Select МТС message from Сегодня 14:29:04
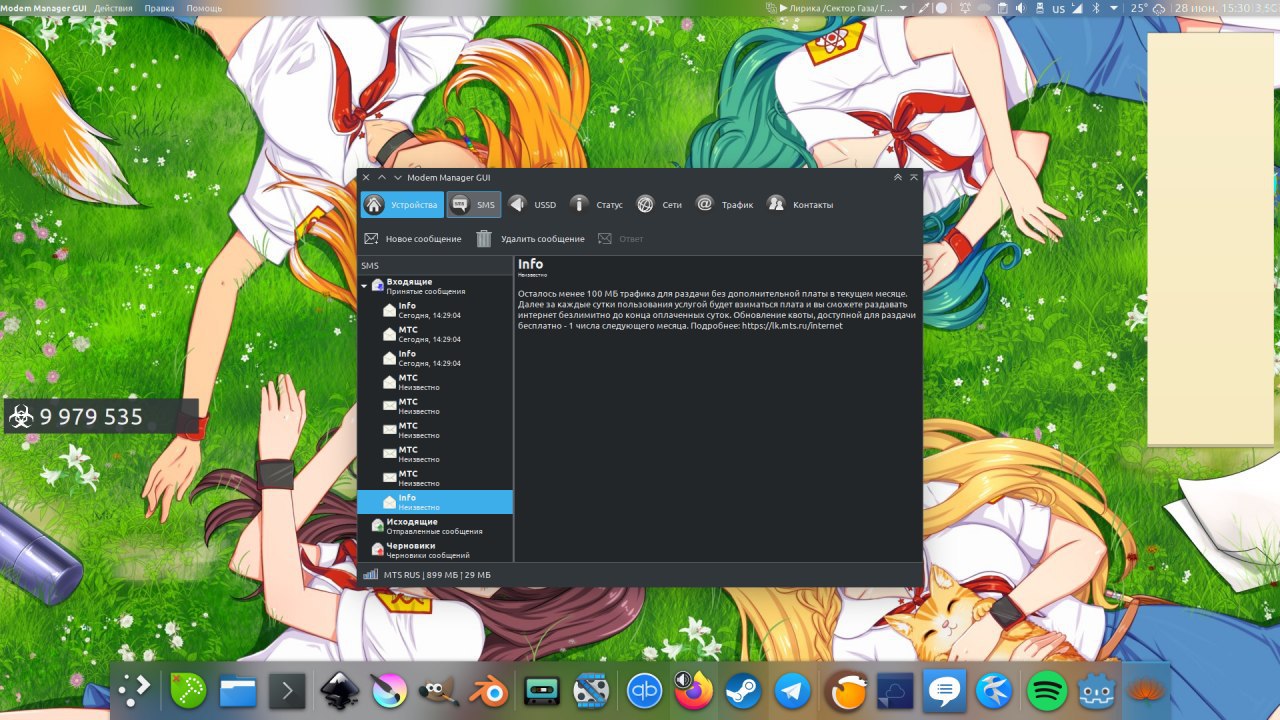 coord(435,334)
